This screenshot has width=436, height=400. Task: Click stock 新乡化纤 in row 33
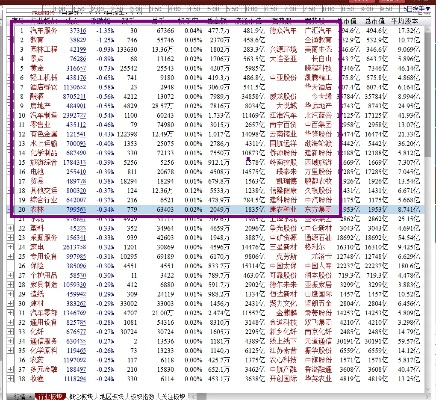click(x=283, y=332)
